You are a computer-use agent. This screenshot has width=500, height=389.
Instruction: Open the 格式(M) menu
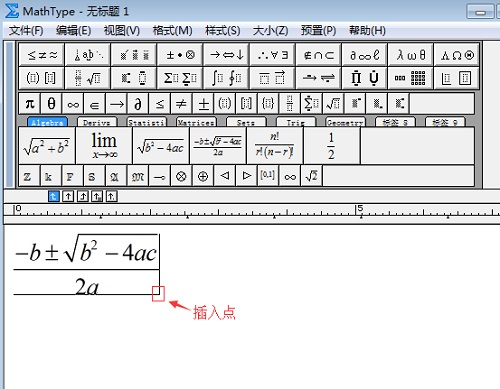[172, 31]
